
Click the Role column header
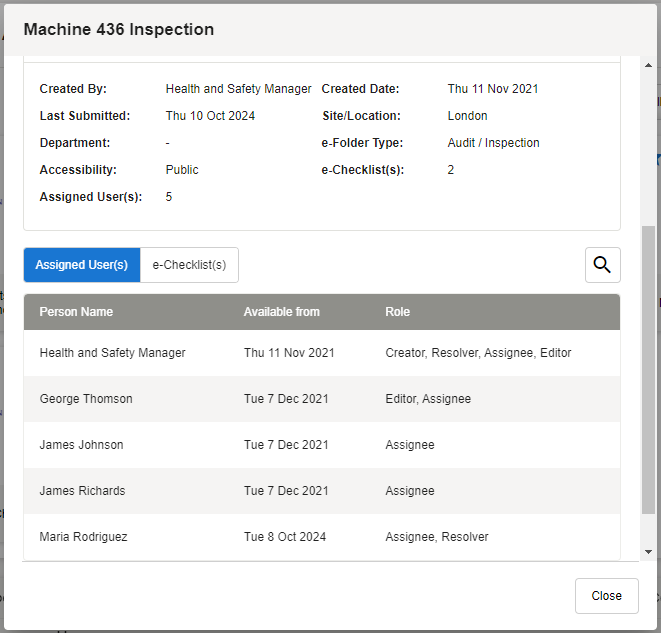(x=397, y=312)
